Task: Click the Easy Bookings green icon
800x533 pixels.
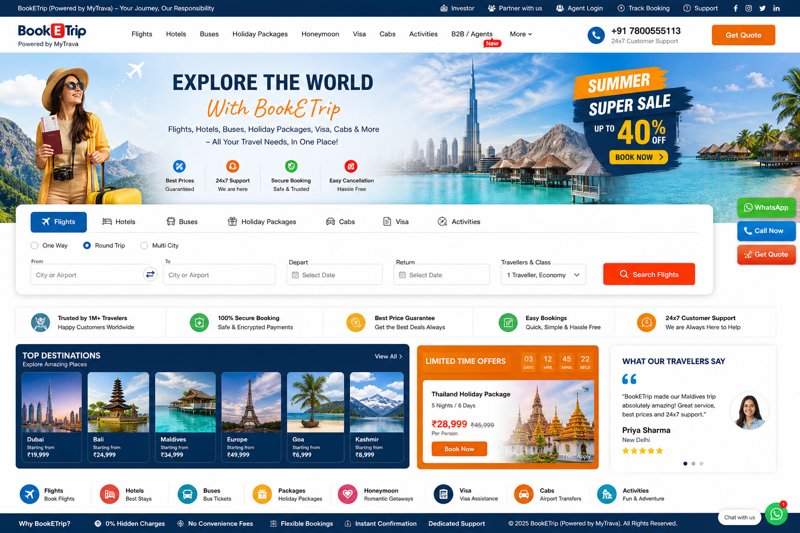Action: coord(508,323)
